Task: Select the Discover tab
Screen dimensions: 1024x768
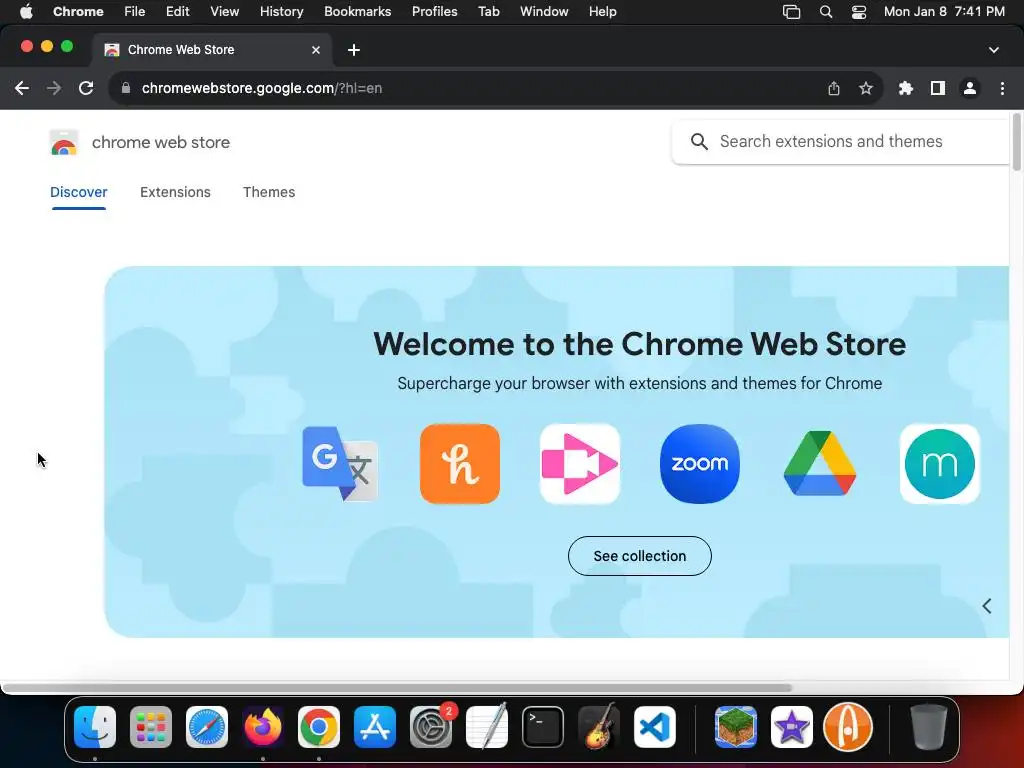Action: coord(78,192)
